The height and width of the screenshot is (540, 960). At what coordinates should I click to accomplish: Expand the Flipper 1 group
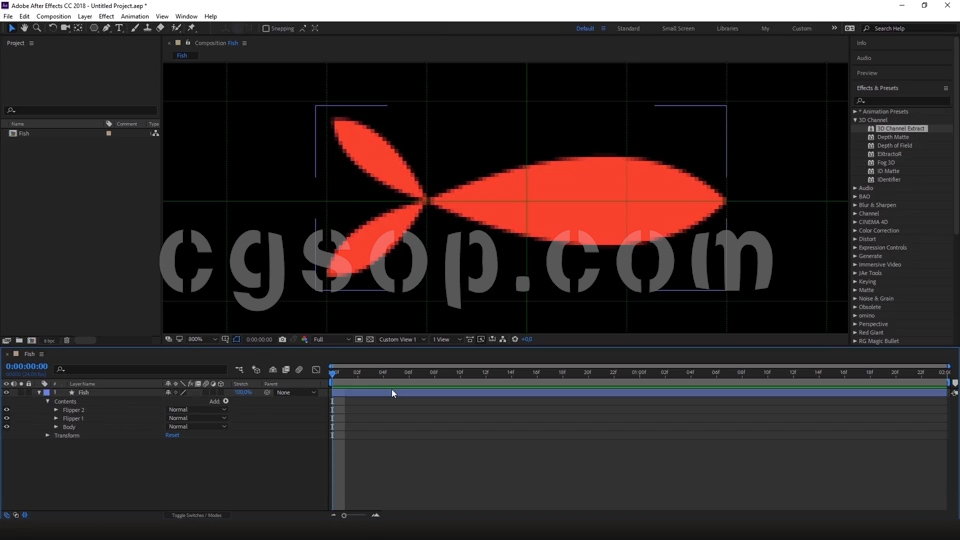[56, 418]
